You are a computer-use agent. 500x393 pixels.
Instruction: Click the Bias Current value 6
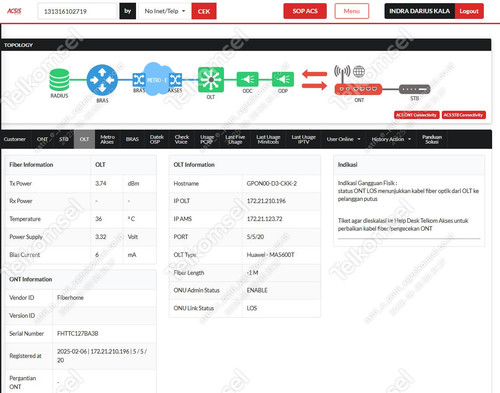point(97,255)
